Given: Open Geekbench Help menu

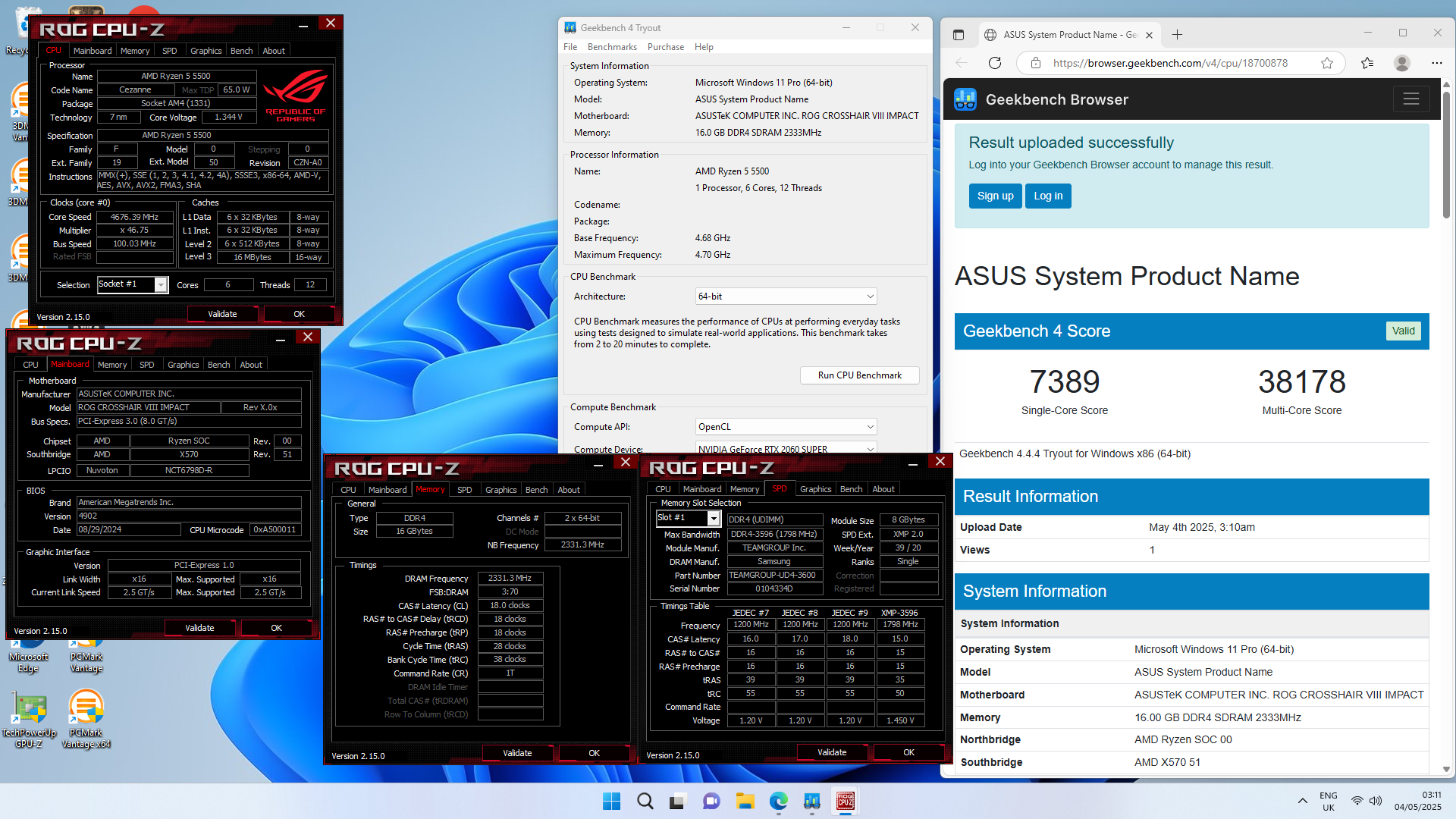Looking at the screenshot, I should [704, 47].
